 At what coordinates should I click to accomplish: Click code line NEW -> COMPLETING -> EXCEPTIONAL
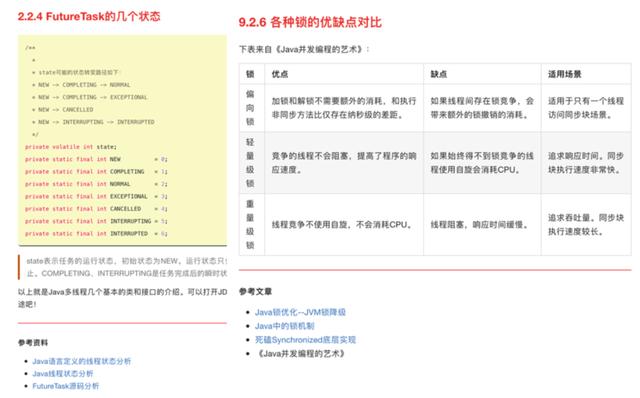[x=90, y=97]
